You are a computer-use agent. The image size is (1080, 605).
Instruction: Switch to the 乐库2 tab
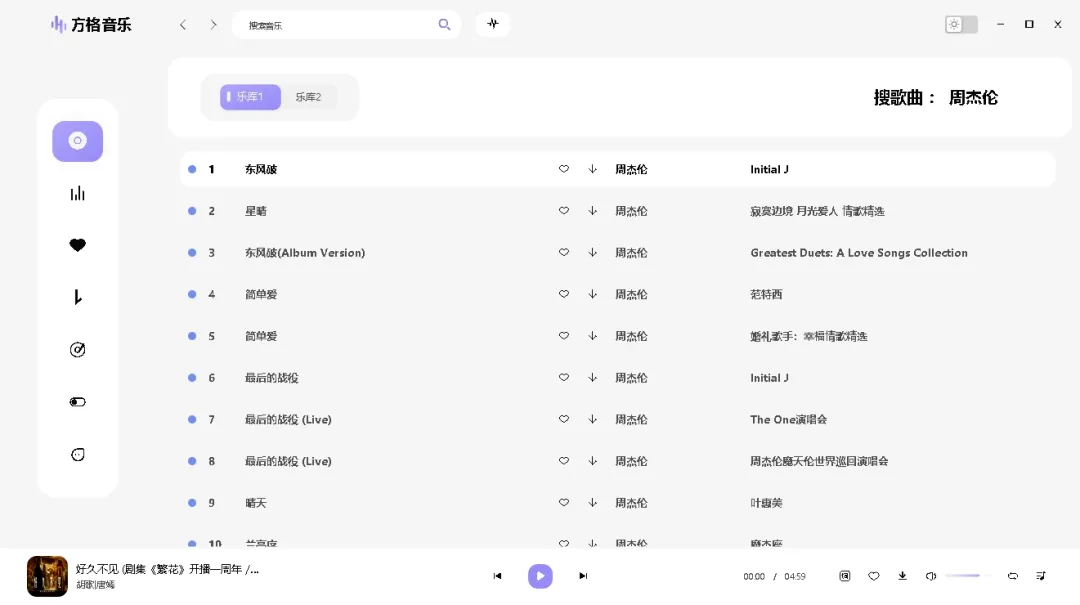[309, 97]
